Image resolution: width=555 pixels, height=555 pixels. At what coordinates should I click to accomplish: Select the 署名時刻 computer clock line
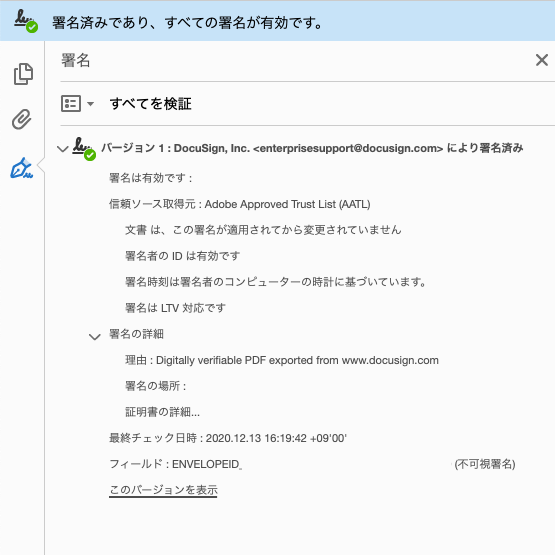[276, 282]
